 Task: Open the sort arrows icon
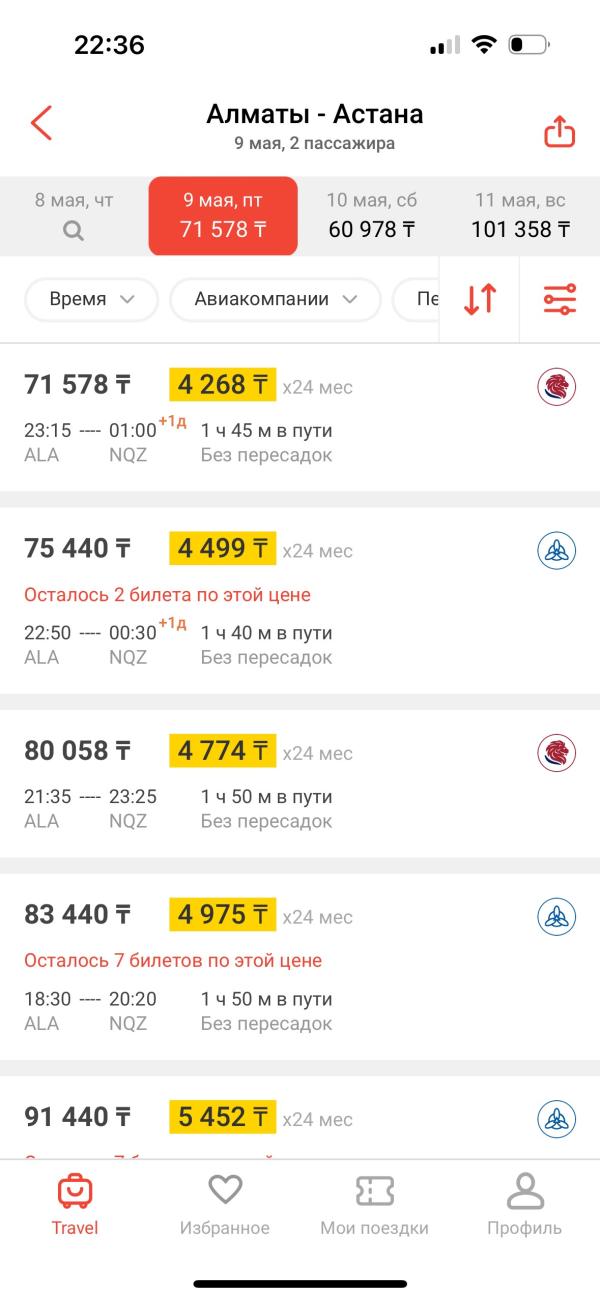click(x=480, y=299)
